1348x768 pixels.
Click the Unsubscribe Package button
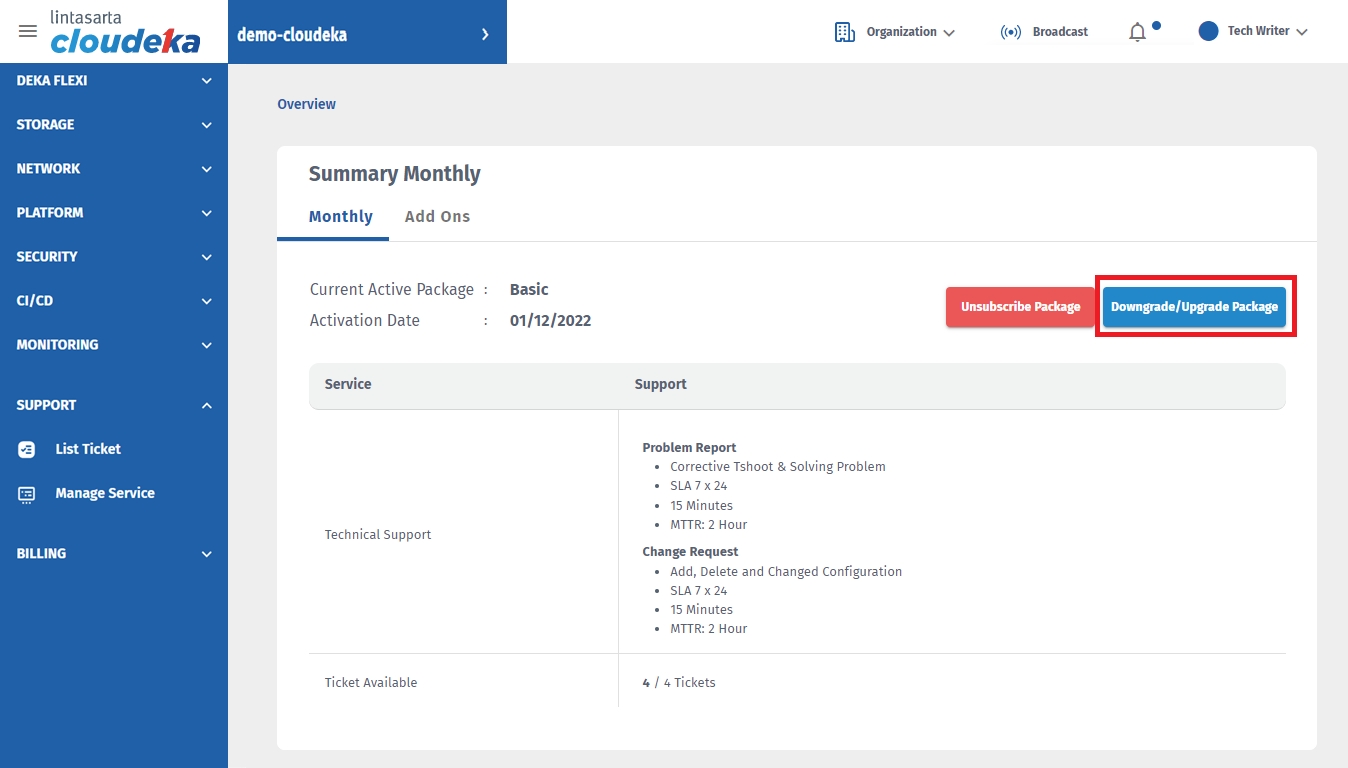pos(1020,307)
